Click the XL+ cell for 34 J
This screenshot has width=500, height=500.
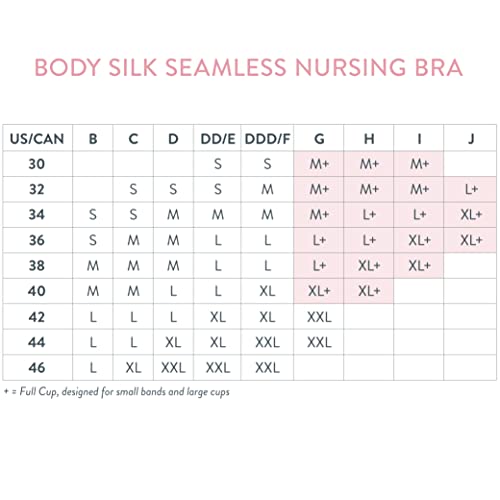[x=471, y=215]
